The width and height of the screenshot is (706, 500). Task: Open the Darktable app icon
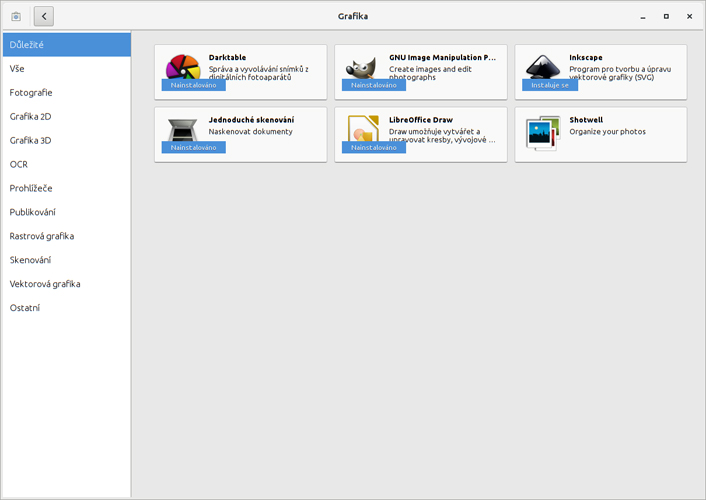(183, 67)
